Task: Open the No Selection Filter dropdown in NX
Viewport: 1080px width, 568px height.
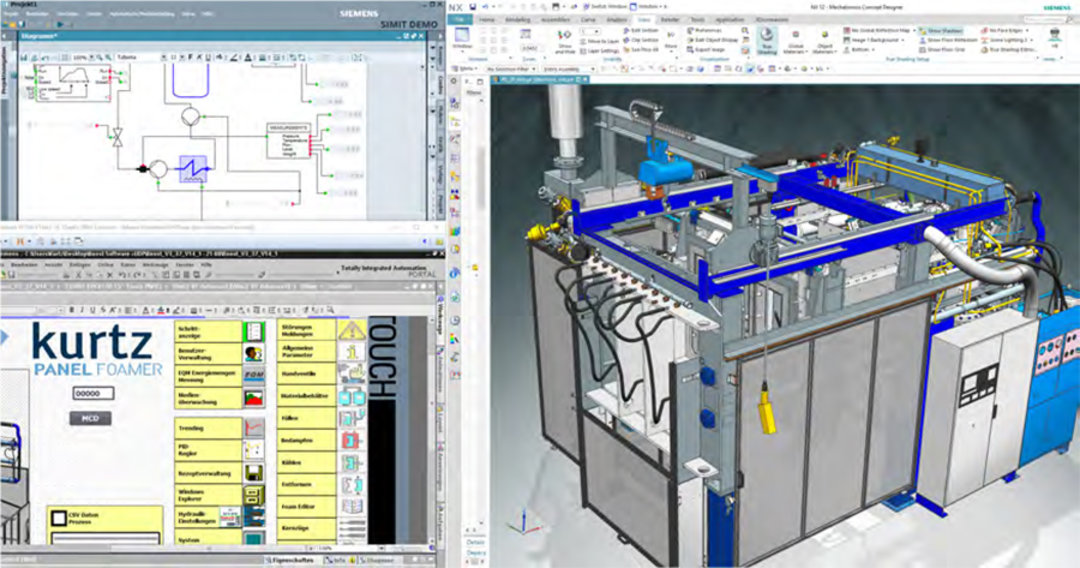Action: coord(511,70)
